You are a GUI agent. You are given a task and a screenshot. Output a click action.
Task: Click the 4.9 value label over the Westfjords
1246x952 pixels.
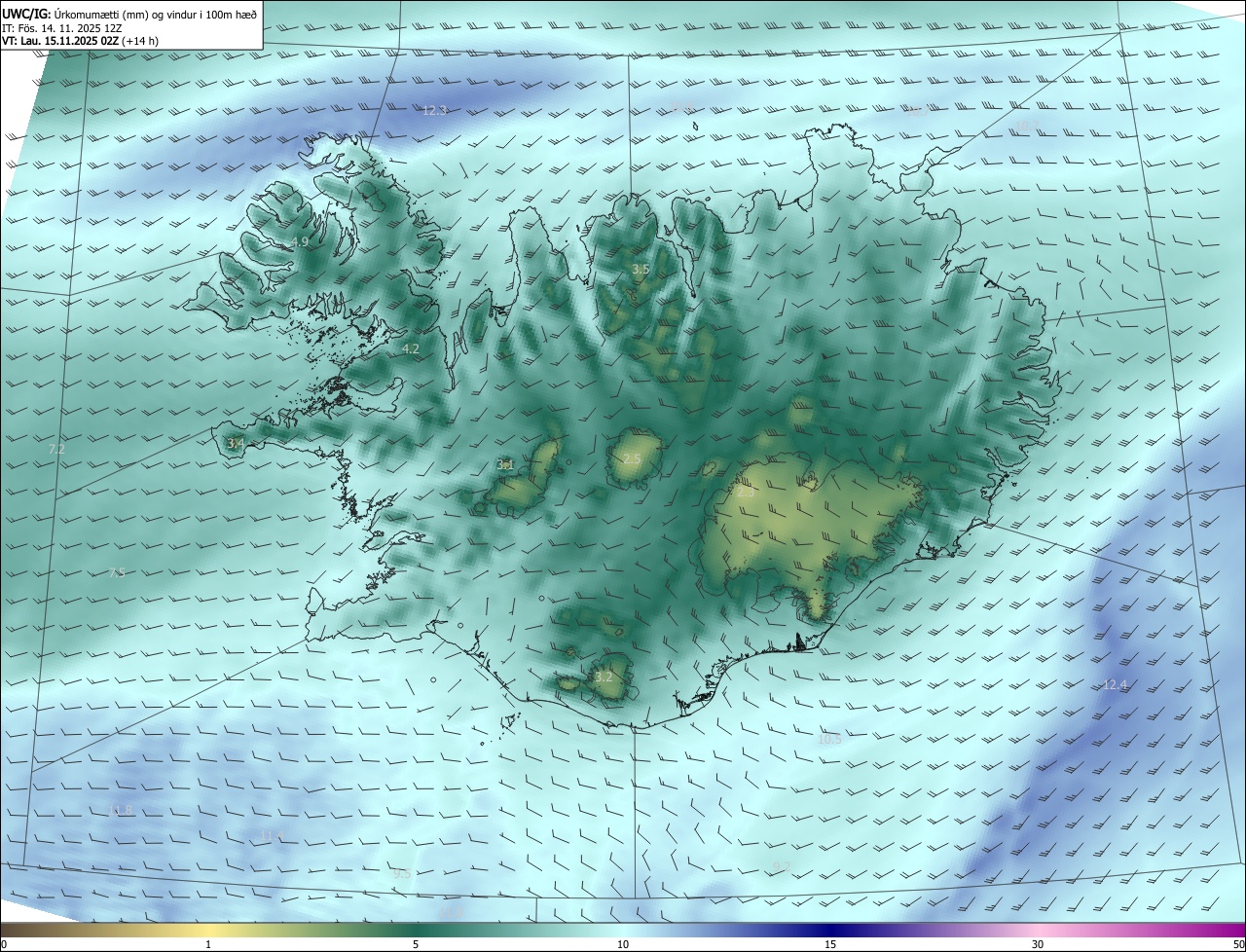[x=300, y=242]
